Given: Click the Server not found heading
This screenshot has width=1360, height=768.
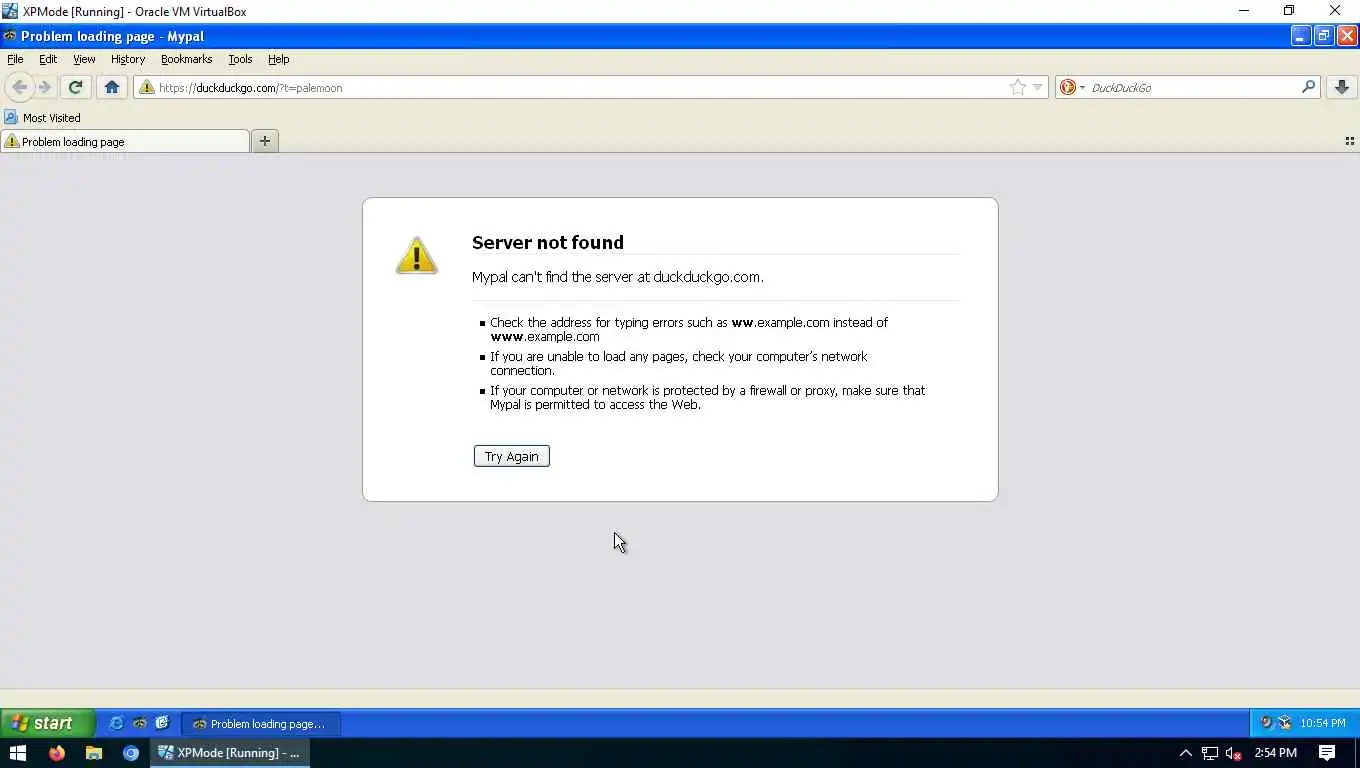Looking at the screenshot, I should click(547, 242).
